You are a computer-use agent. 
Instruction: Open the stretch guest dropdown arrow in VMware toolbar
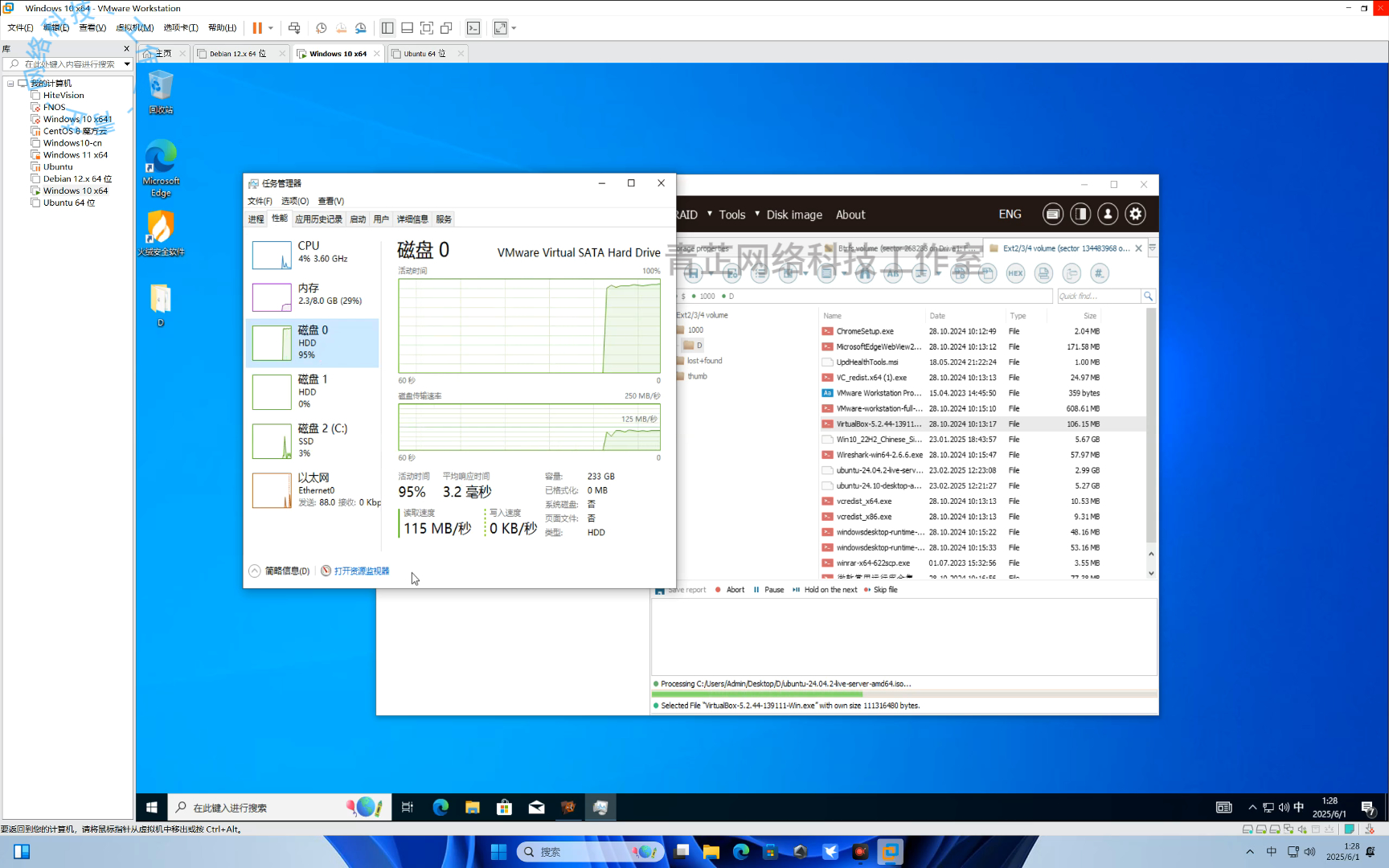514,28
